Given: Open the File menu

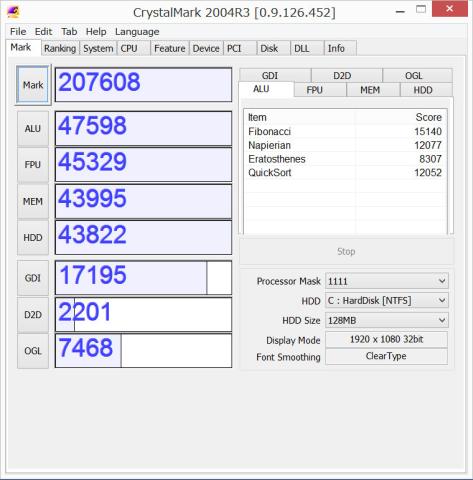Looking at the screenshot, I should coord(18,32).
